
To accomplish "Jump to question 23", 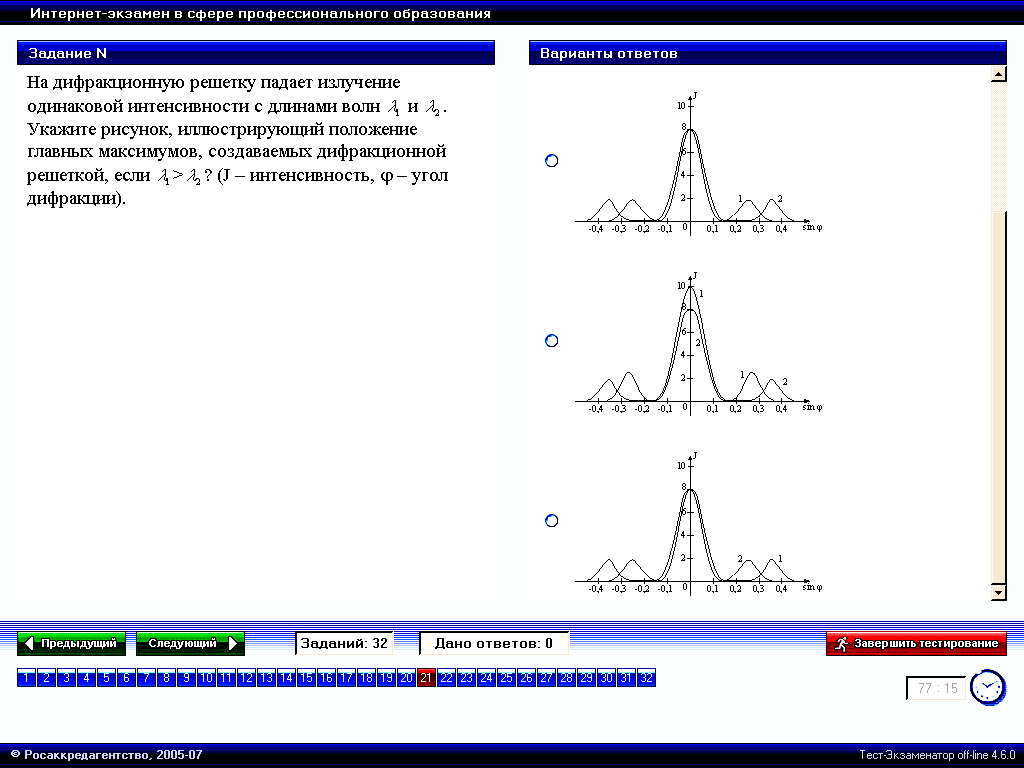I will pos(466,678).
